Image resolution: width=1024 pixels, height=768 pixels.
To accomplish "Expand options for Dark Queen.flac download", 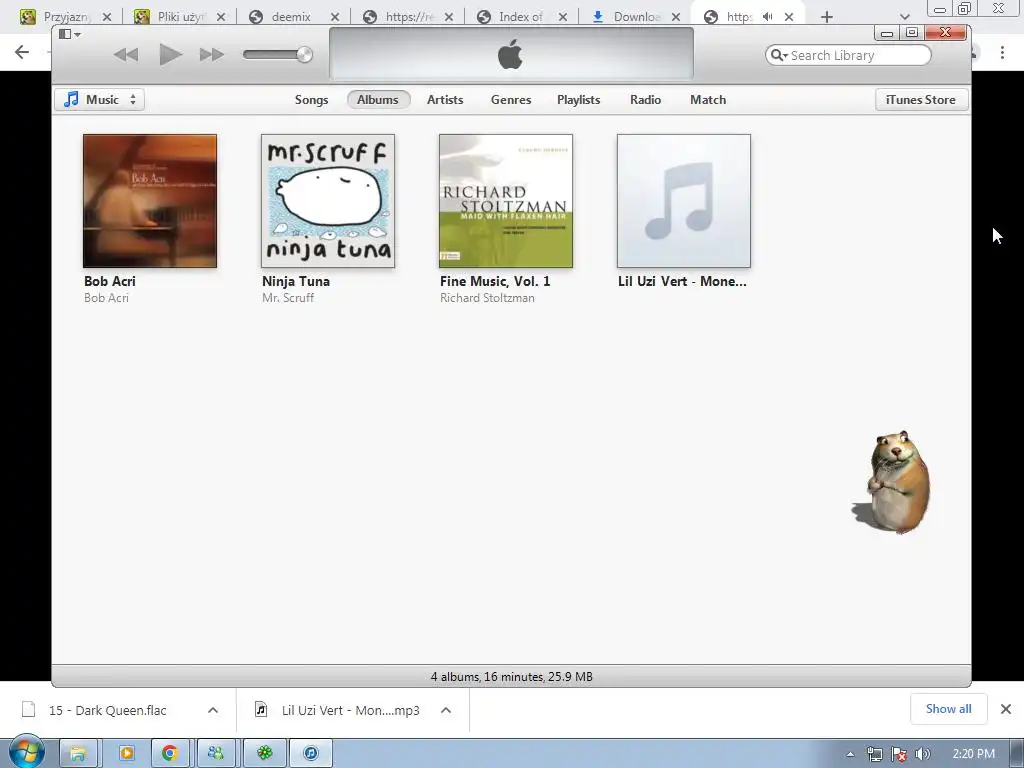I will pyautogui.click(x=213, y=711).
